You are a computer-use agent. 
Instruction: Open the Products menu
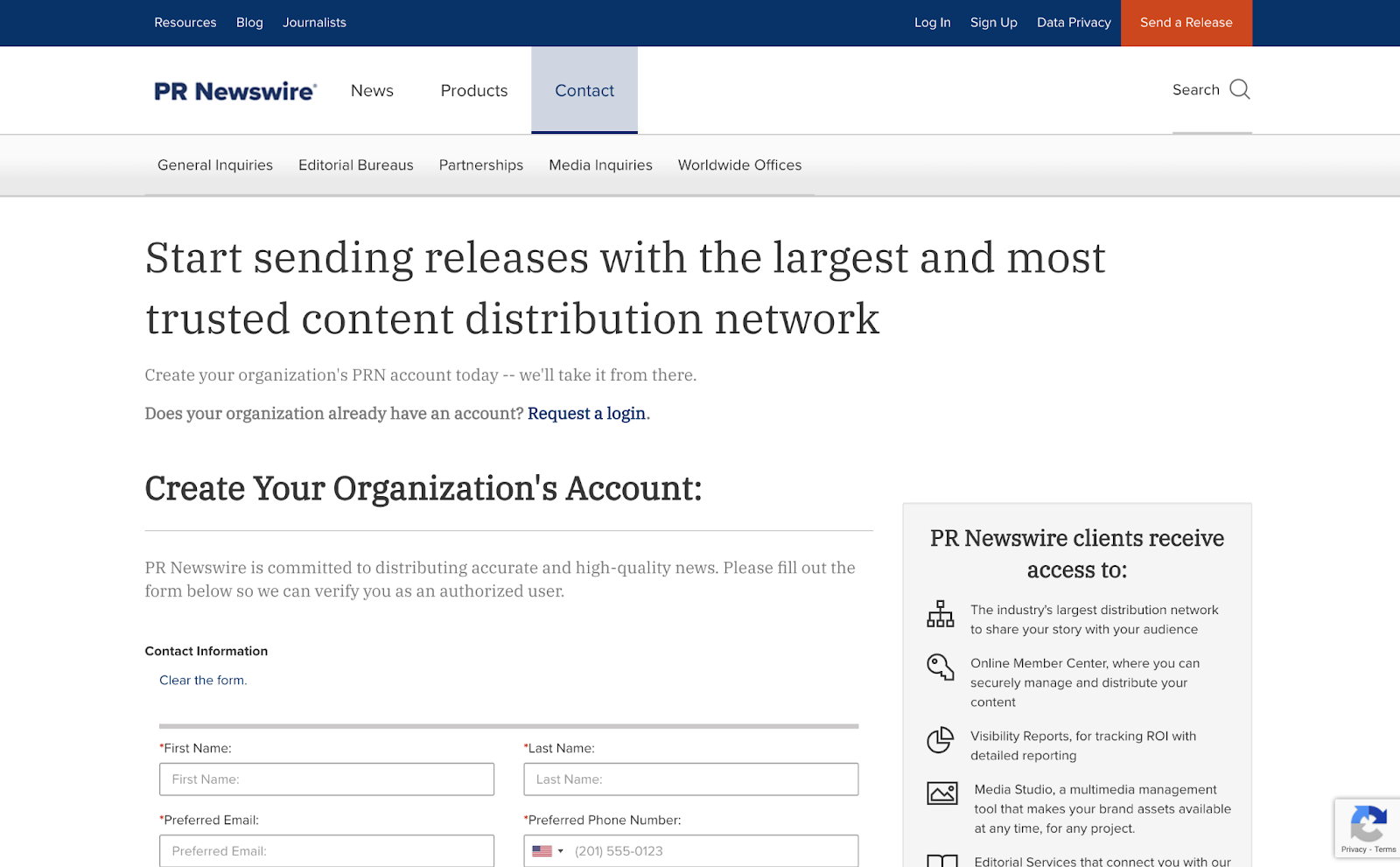(473, 90)
